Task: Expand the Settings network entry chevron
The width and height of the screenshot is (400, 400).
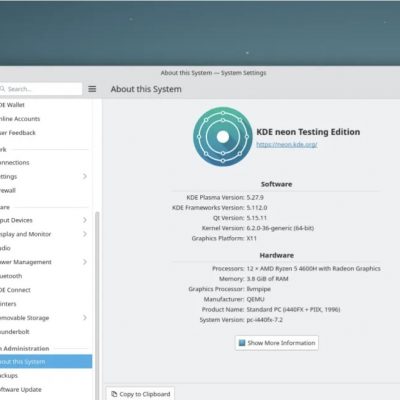Action: point(85,176)
